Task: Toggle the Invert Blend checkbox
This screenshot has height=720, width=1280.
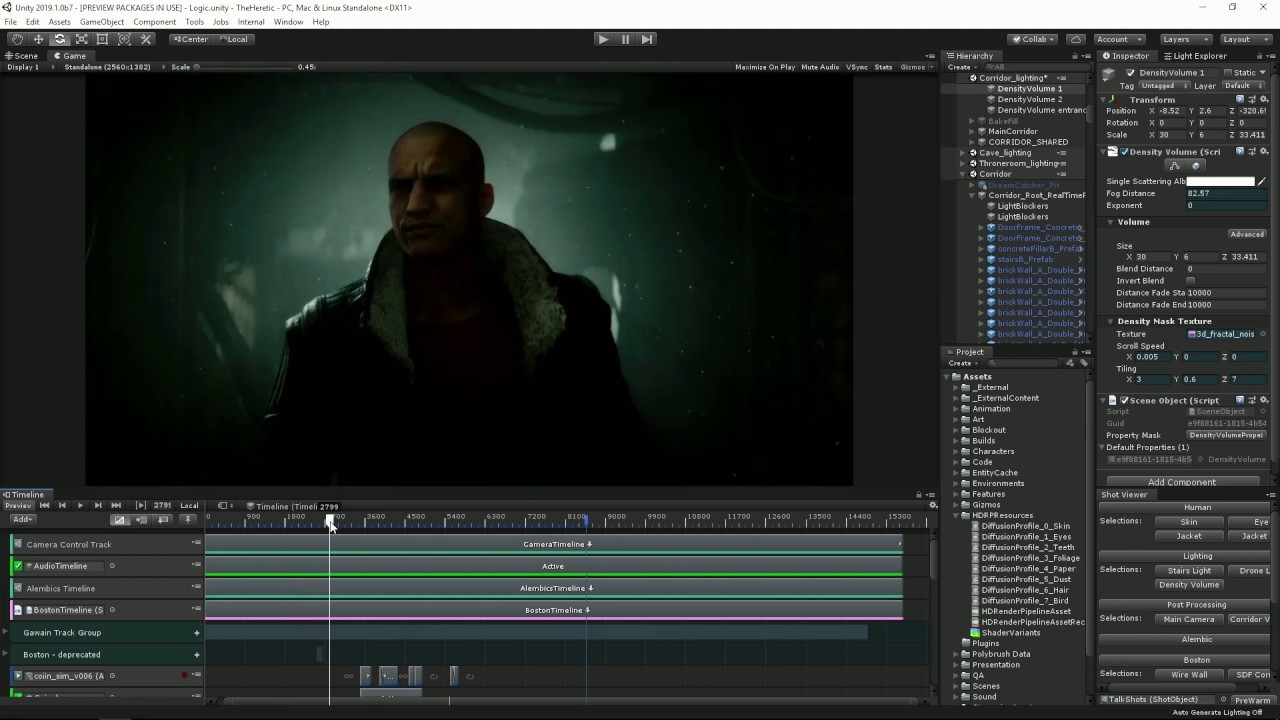Action: [x=1190, y=281]
